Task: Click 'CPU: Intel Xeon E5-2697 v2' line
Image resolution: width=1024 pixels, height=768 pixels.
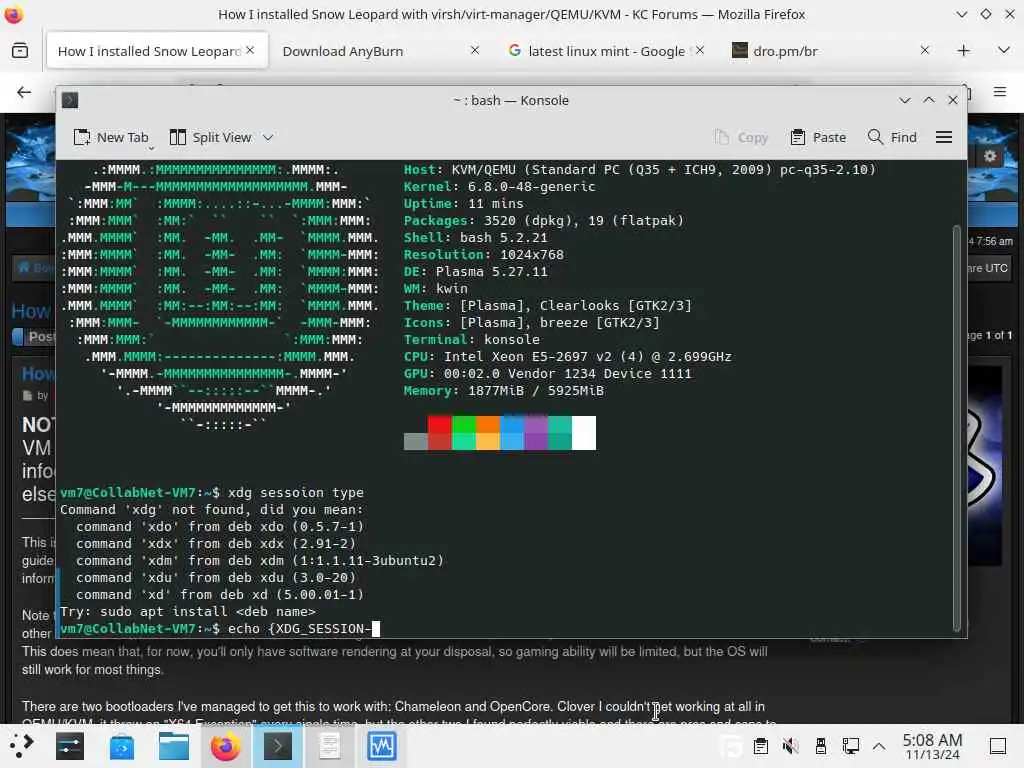Action: [x=568, y=357]
